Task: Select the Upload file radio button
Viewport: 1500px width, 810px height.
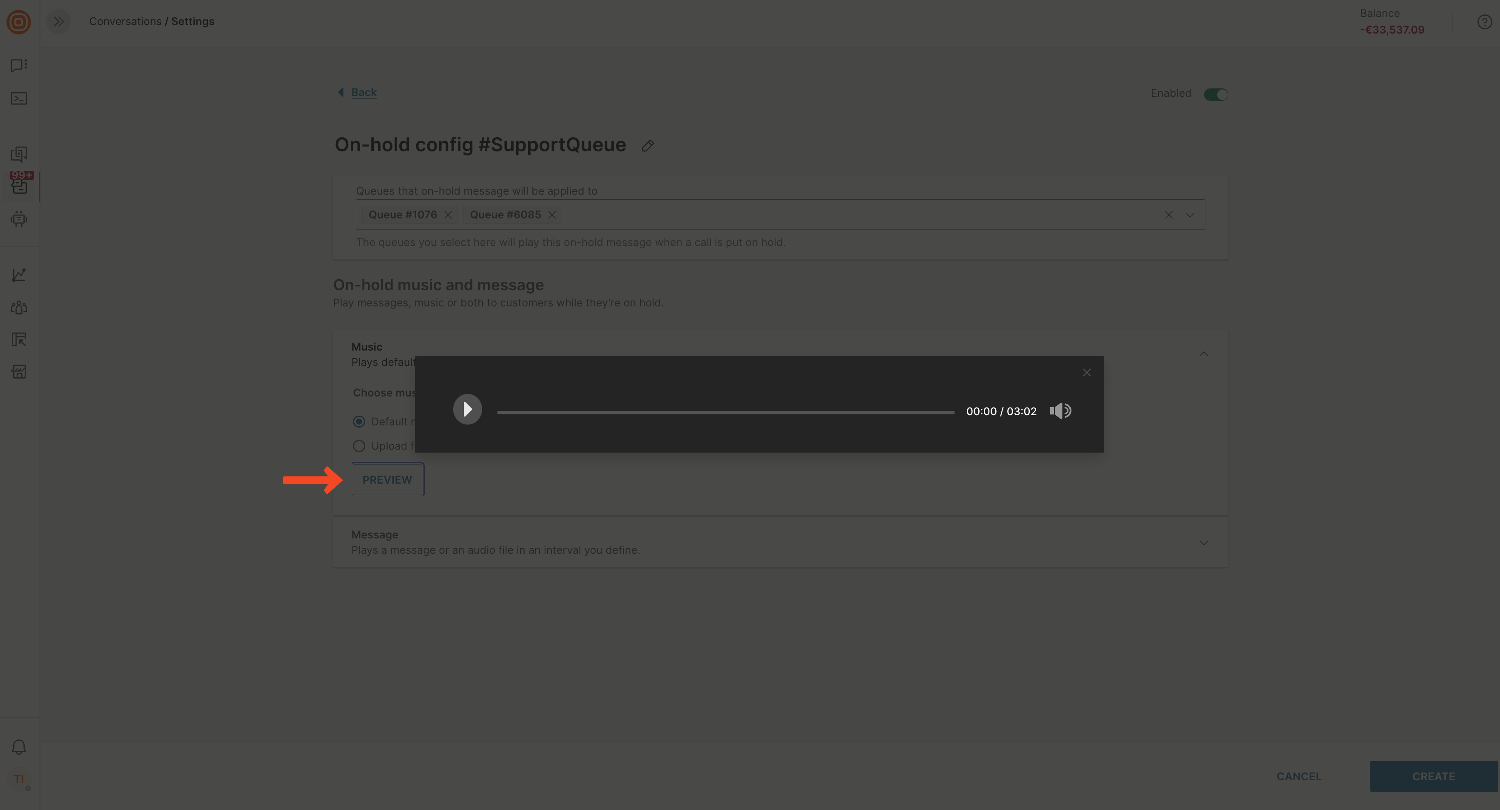Action: pos(359,446)
